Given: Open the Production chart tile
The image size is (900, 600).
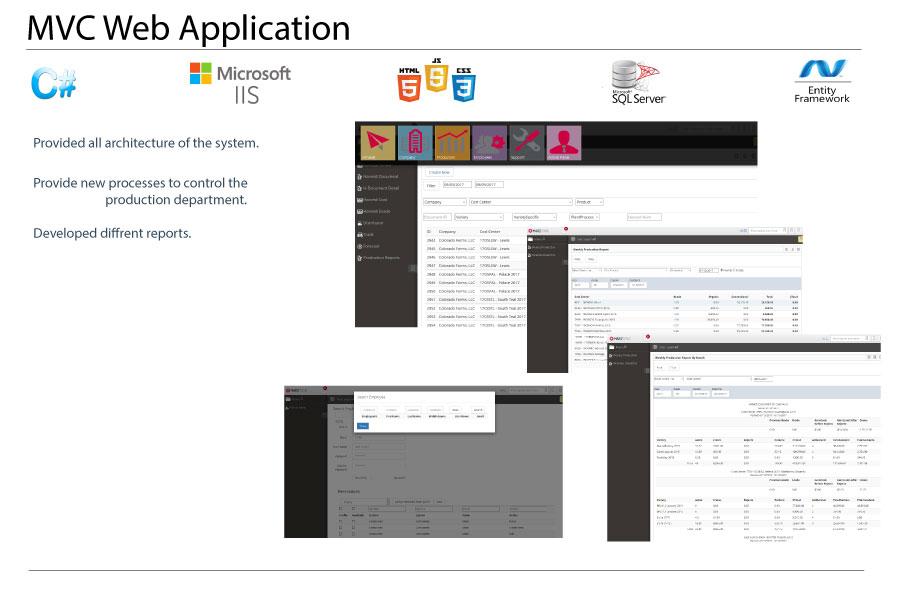Looking at the screenshot, I should click(x=452, y=144).
